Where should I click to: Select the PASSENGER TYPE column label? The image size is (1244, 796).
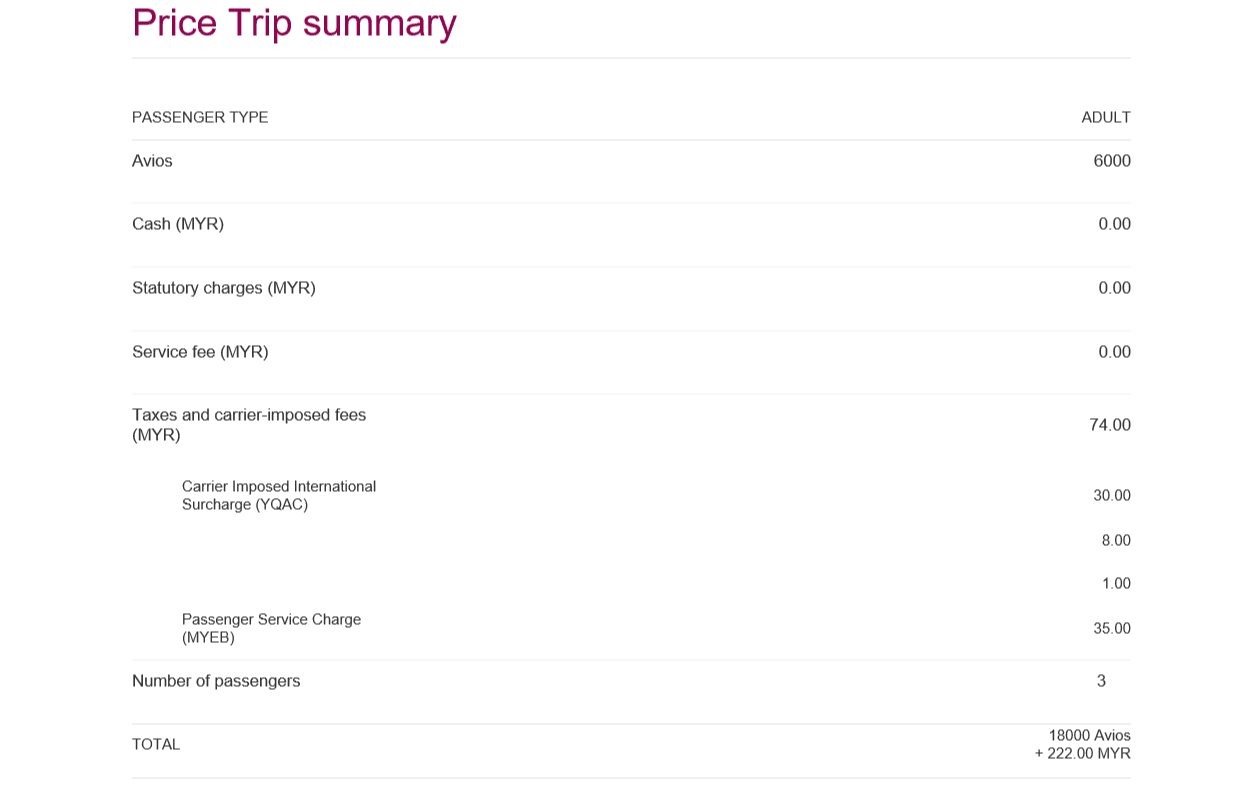click(x=200, y=117)
